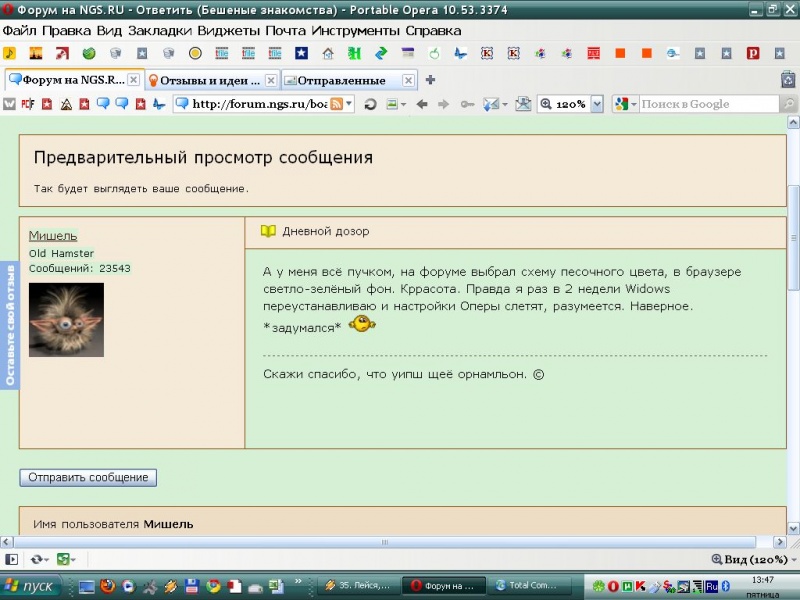Open new tab with plus icon
Screen dimensions: 800x600
(x=431, y=80)
